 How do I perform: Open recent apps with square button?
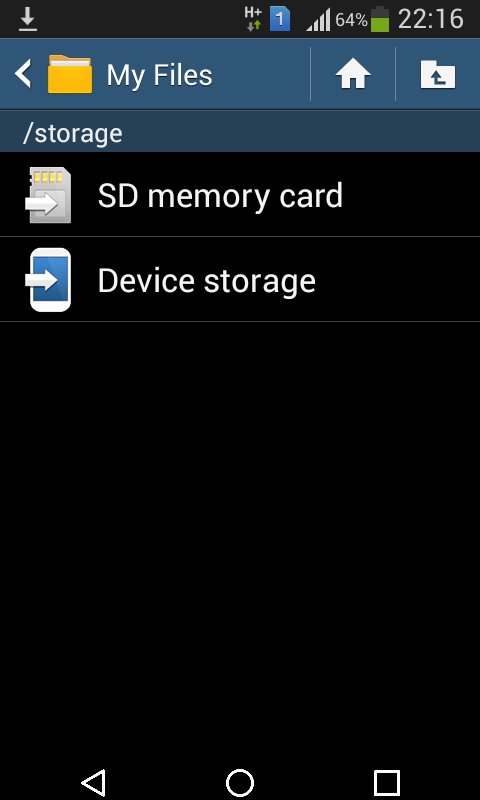(x=387, y=783)
